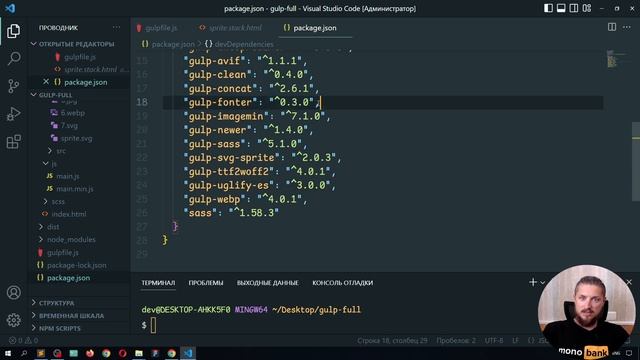Switch to the Debug Console tab
Image resolution: width=640 pixels, height=360 pixels.
tap(342, 282)
